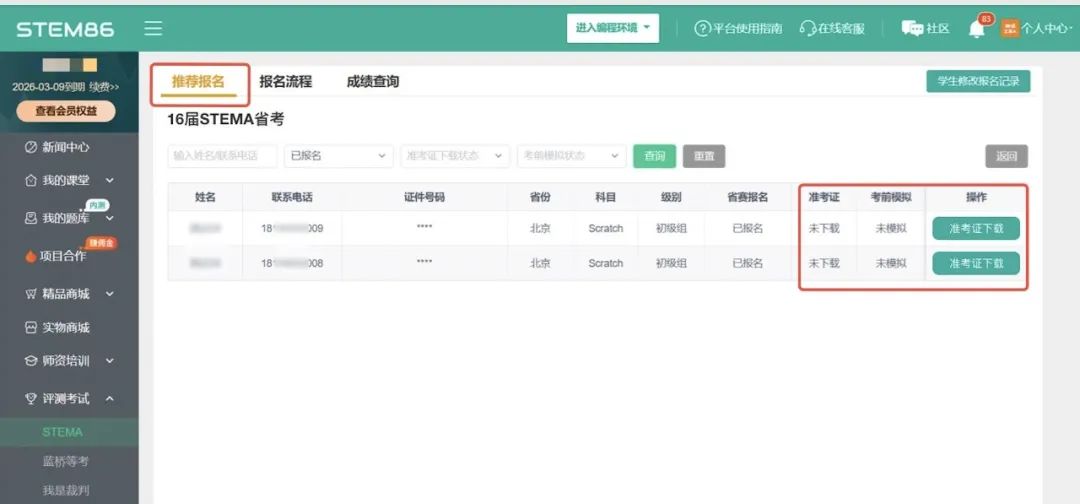
Task: Click the red 83 notification badge
Action: click(986, 19)
